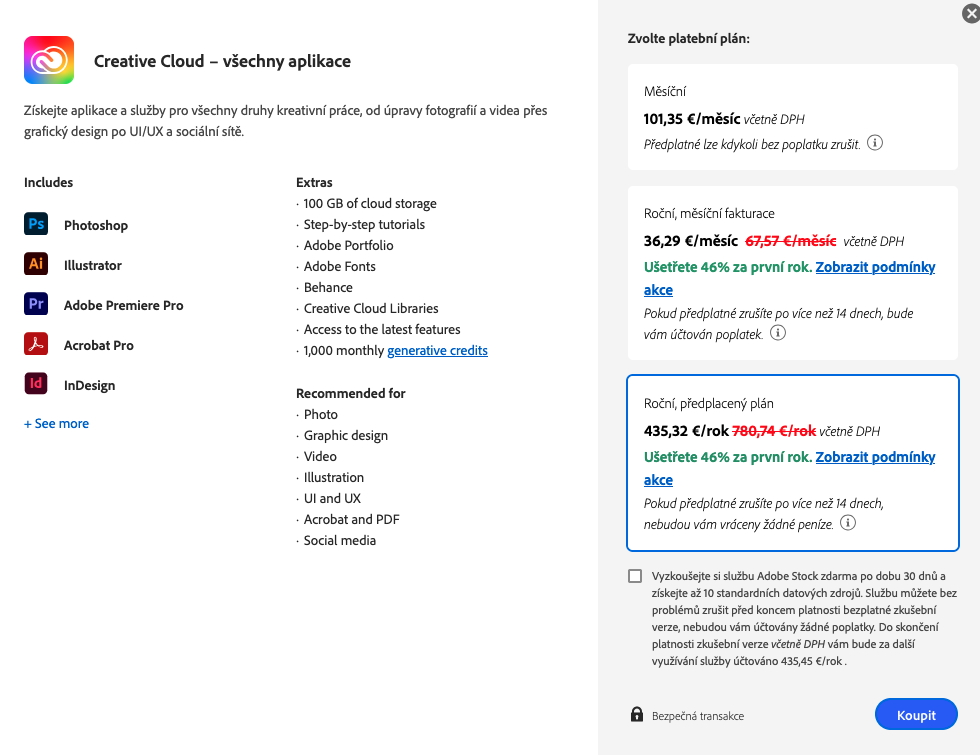Open info icon in Roční, předplacený plan
Viewport: 980px width, 755px height.
(x=848, y=523)
